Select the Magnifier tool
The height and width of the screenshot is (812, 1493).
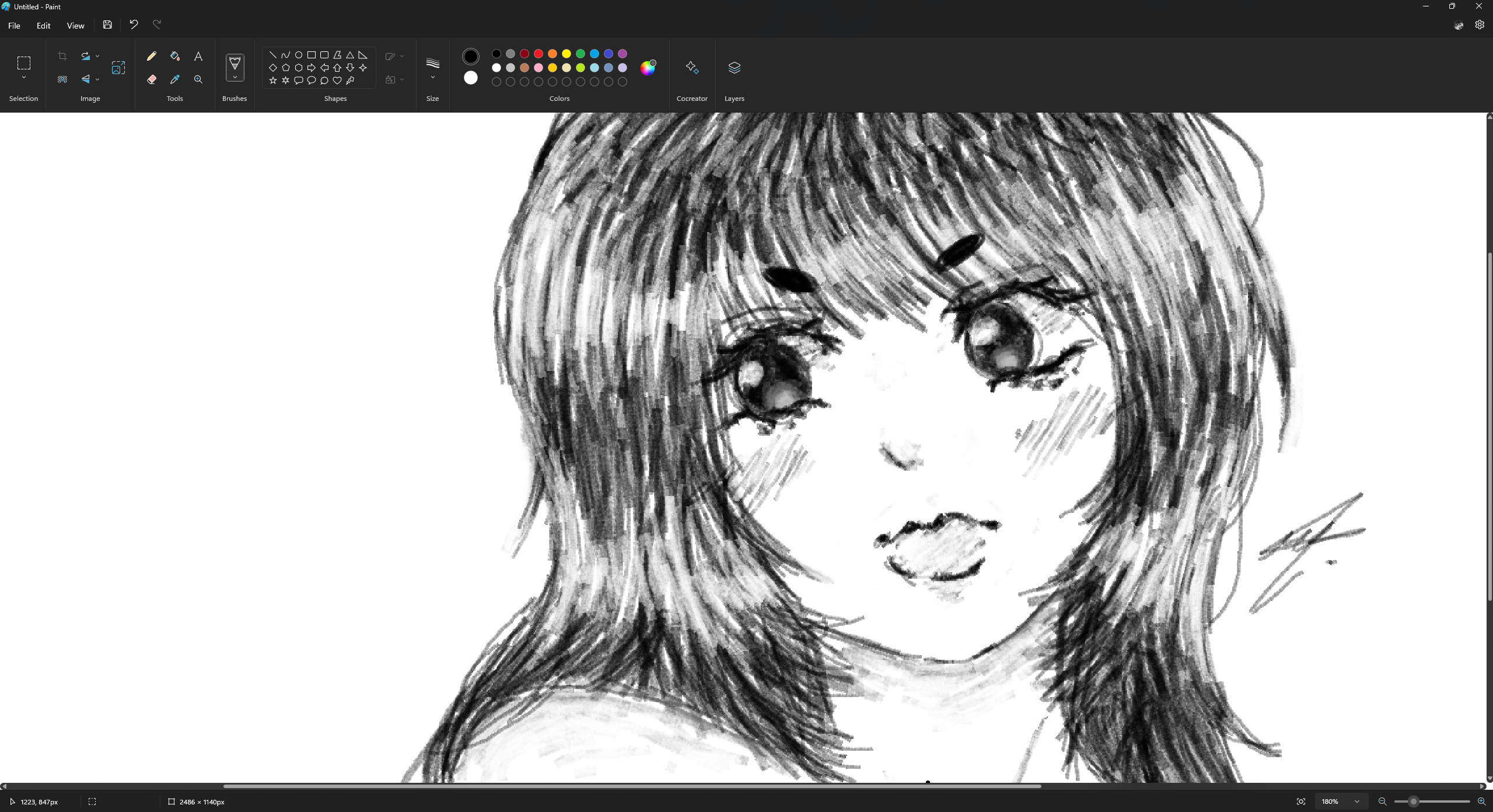(198, 79)
